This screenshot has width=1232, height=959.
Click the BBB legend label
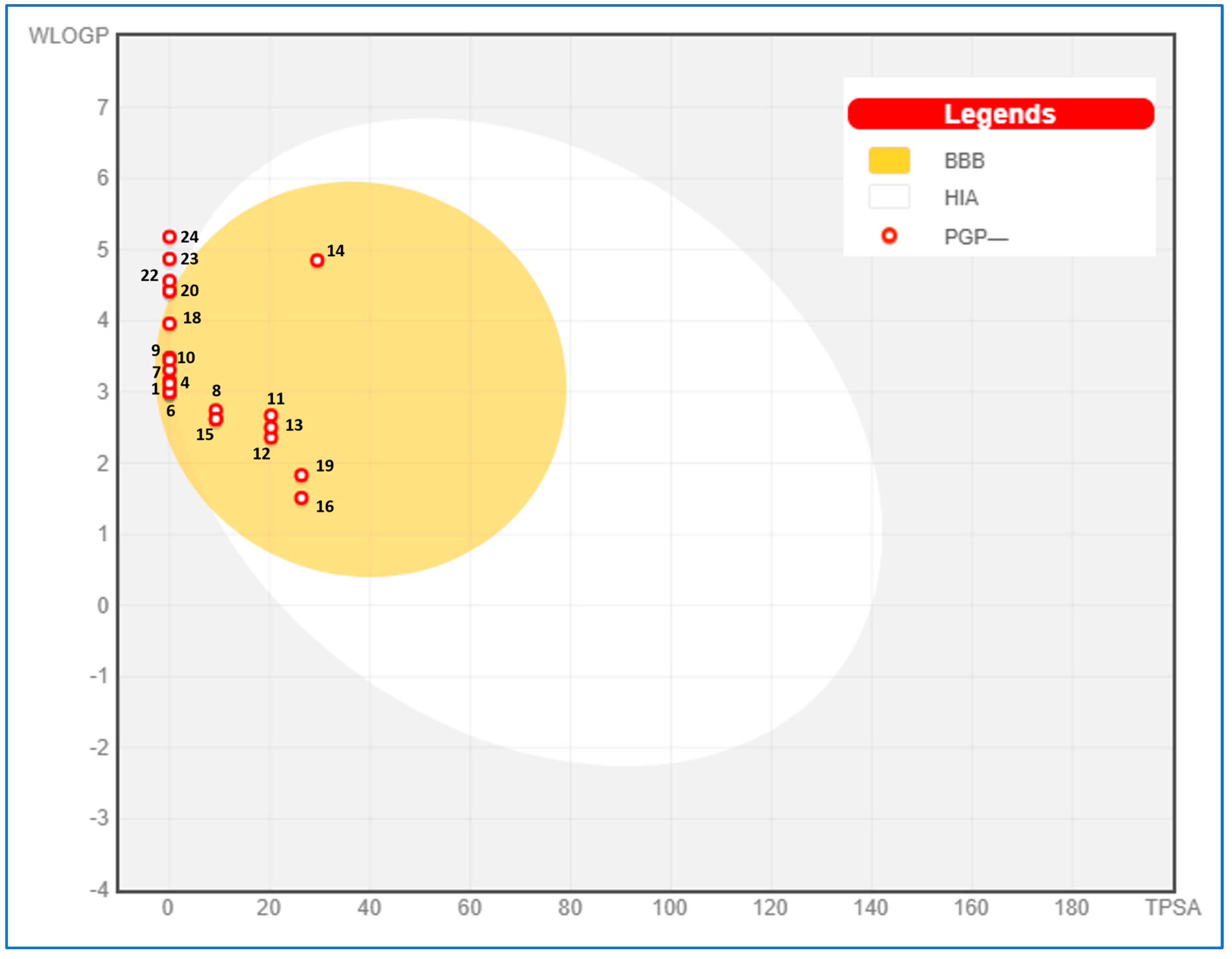point(964,161)
